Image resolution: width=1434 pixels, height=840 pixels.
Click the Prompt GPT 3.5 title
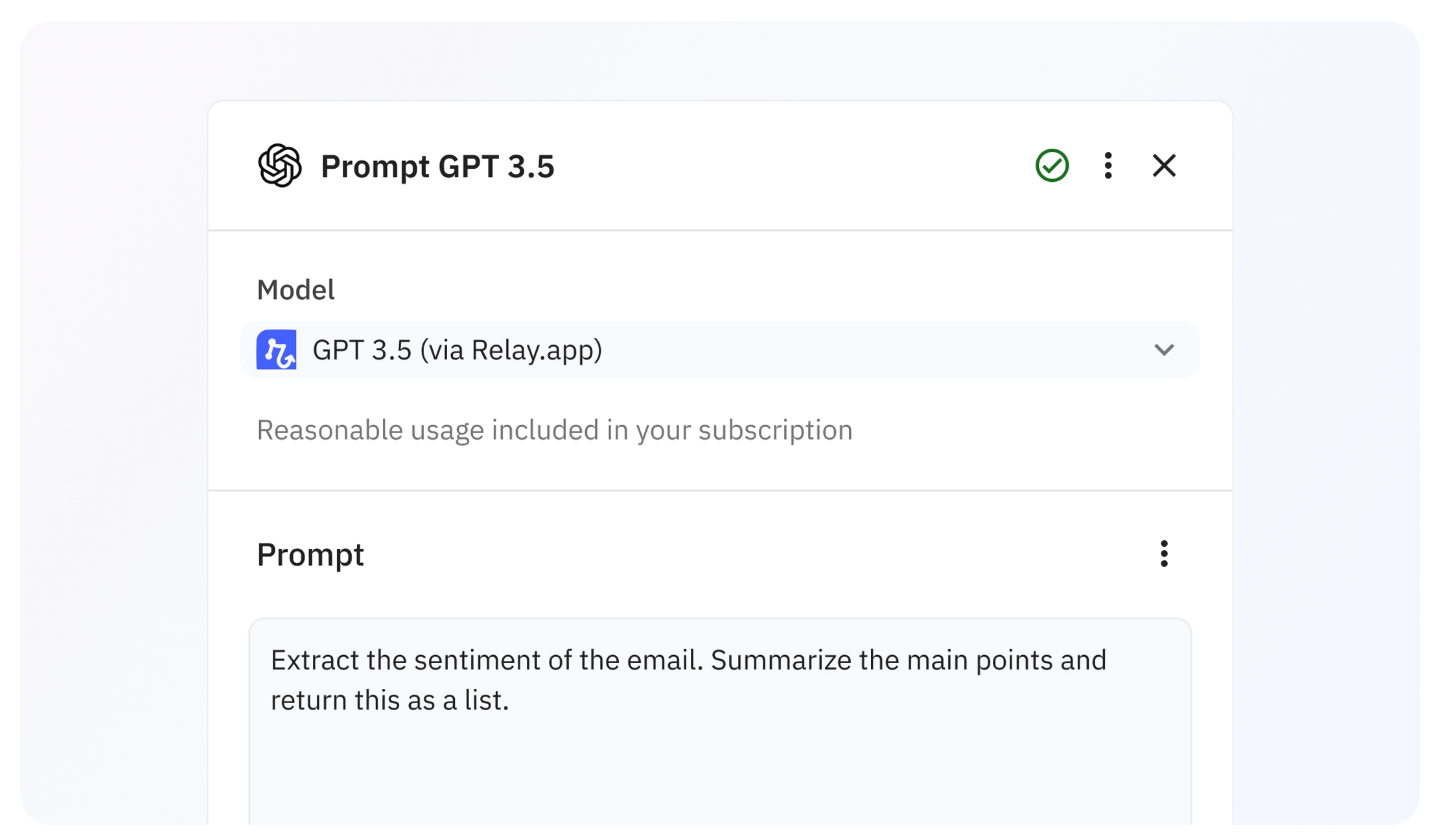pos(437,166)
